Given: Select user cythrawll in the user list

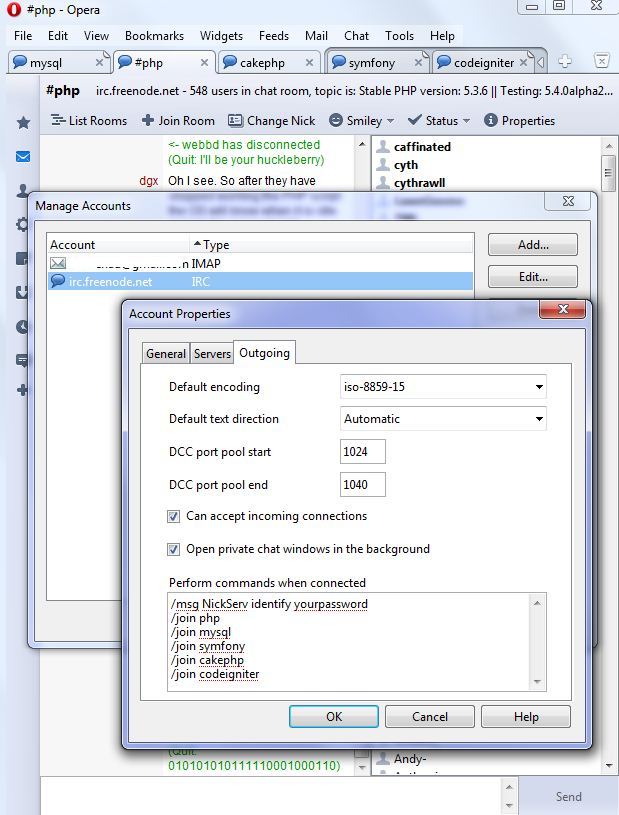Looking at the screenshot, I should (x=419, y=183).
